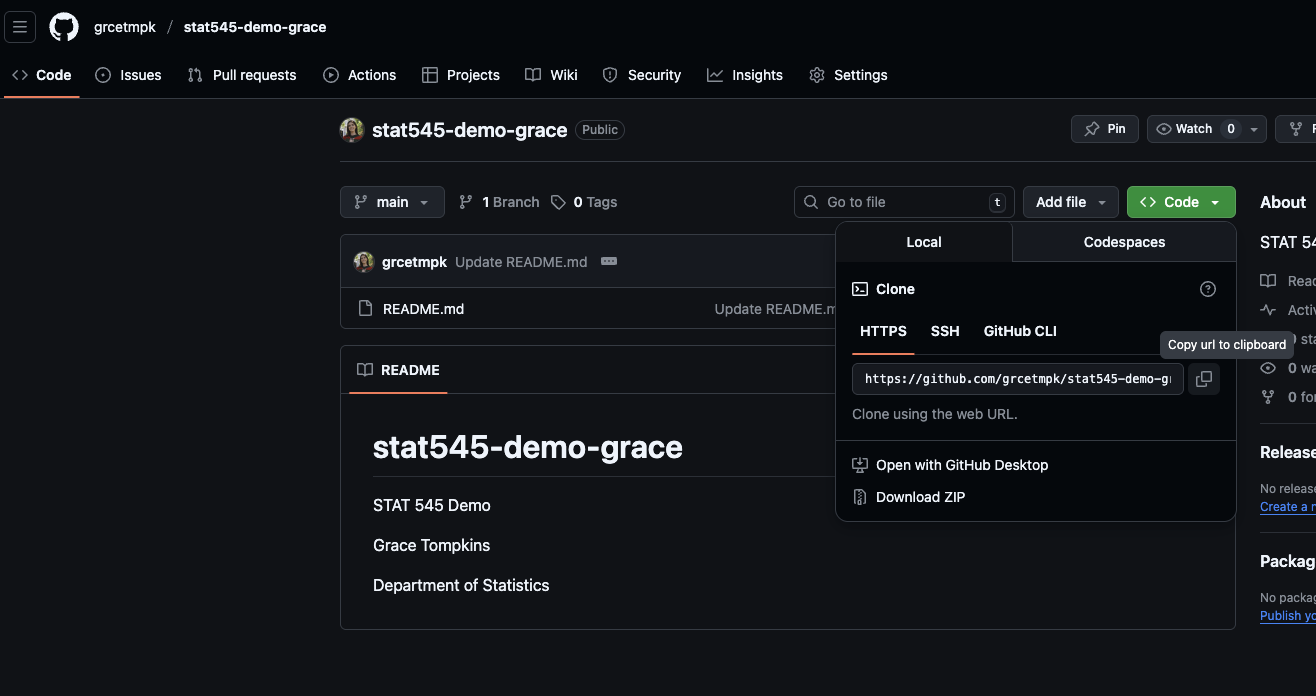Click the GitHub logo icon

click(x=64, y=27)
